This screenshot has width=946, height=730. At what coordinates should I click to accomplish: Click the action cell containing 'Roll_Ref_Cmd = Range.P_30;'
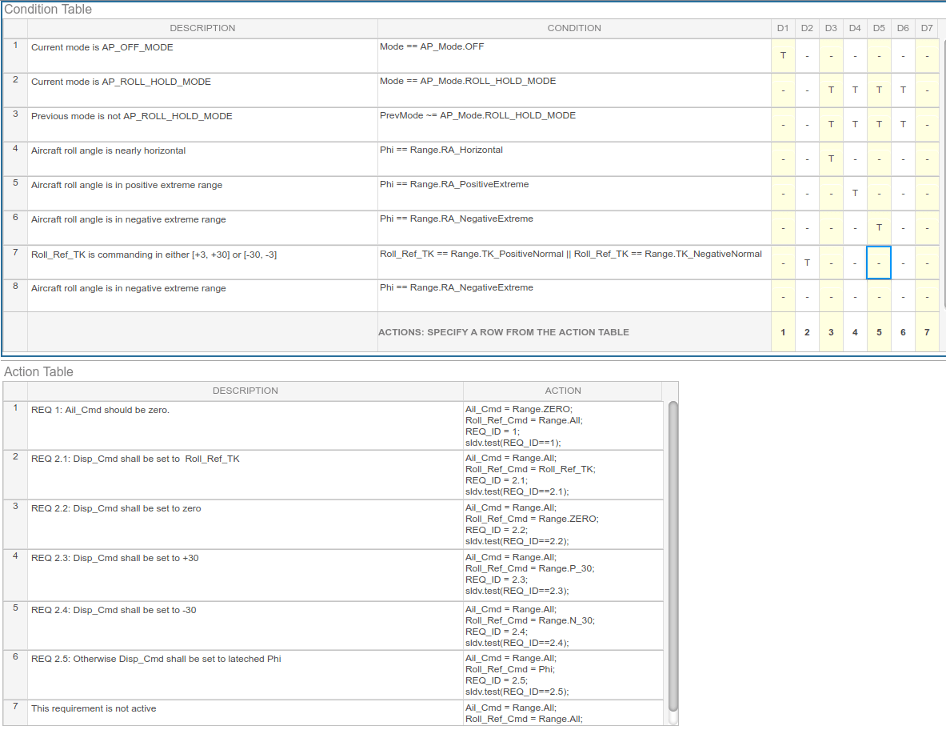point(563,575)
